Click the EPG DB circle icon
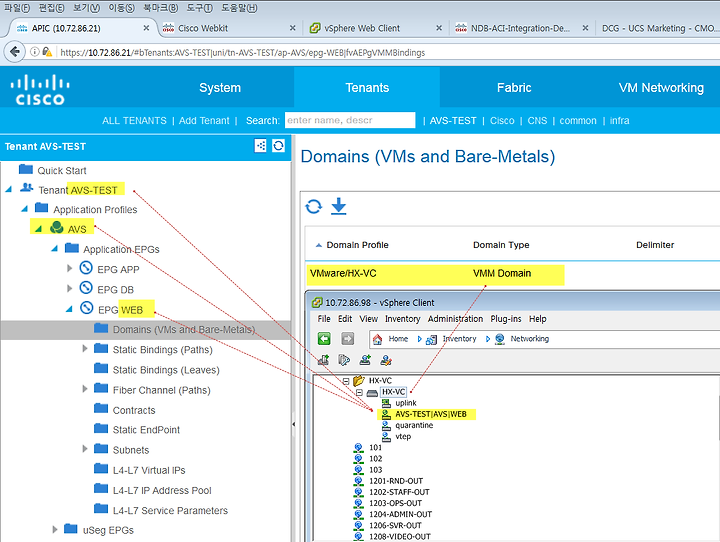This screenshot has height=542, width=720. [86, 288]
